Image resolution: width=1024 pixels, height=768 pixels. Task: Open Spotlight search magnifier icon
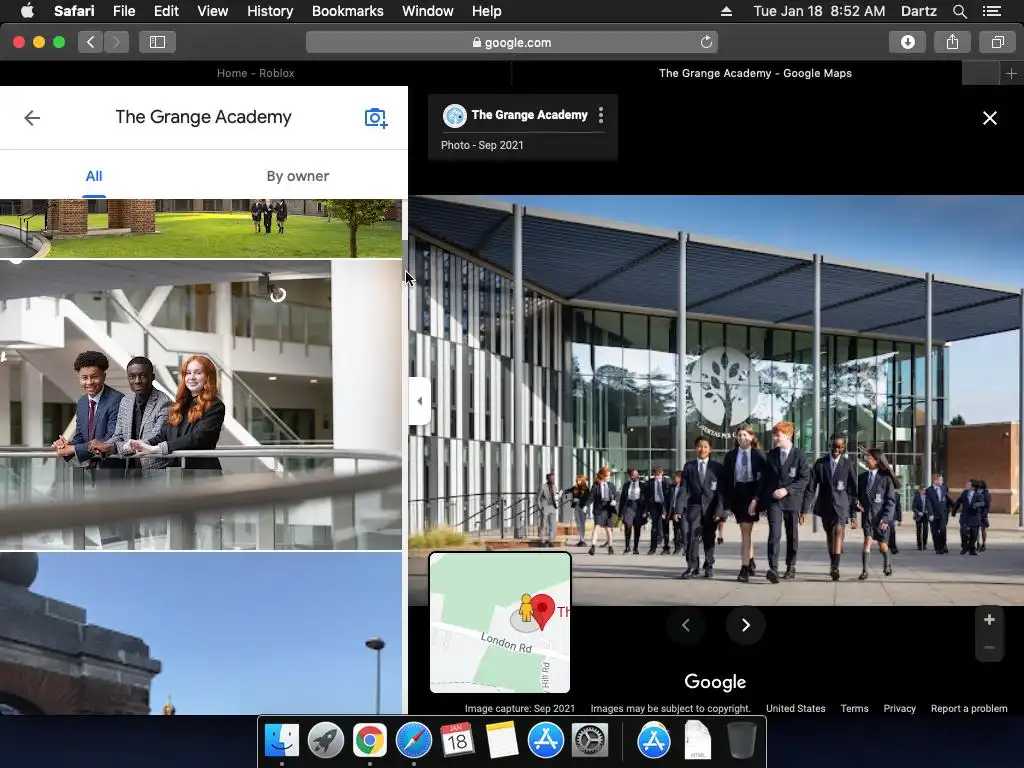click(959, 11)
